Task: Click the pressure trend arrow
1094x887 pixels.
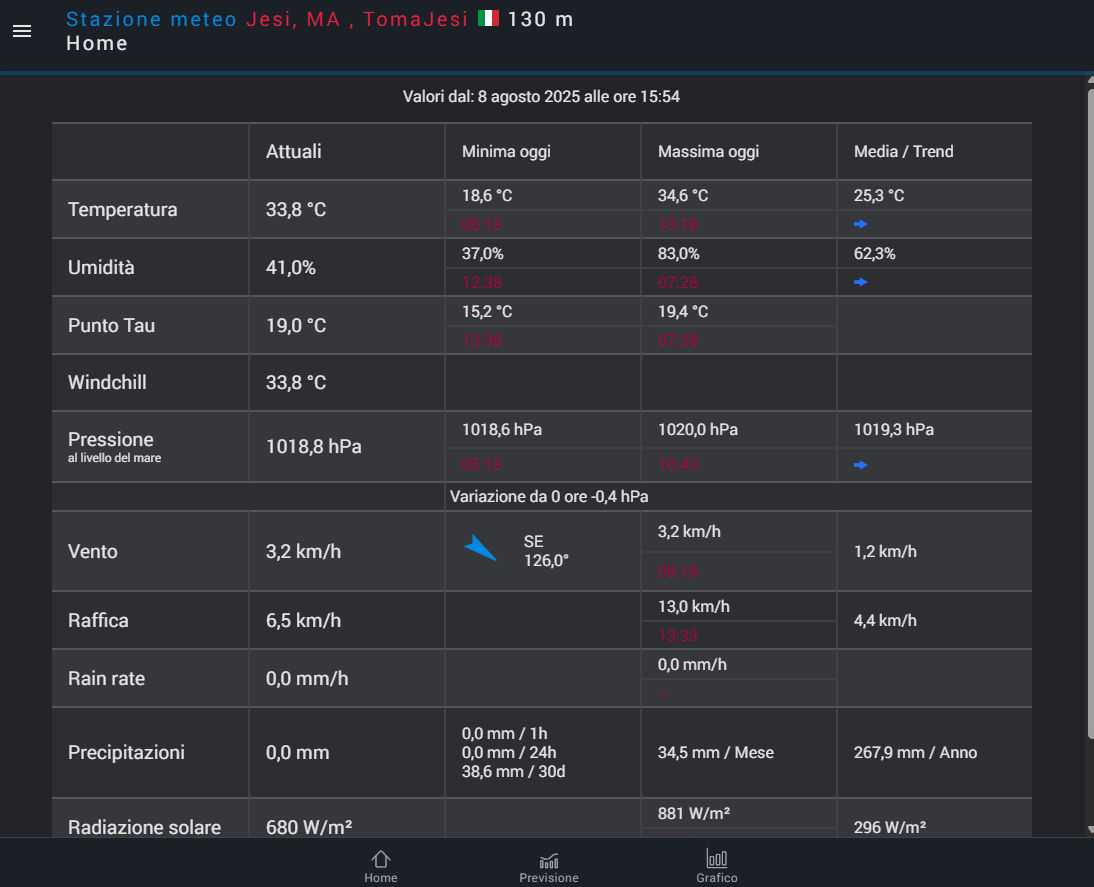Action: [x=860, y=465]
